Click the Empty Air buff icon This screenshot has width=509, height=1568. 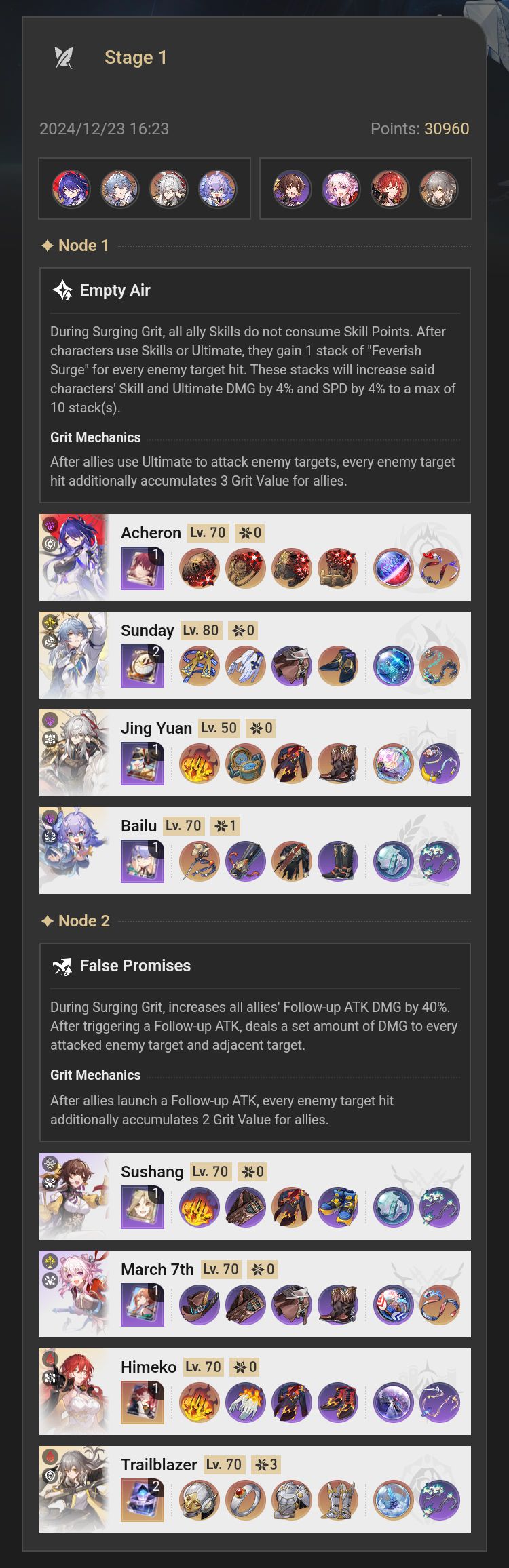coord(62,290)
